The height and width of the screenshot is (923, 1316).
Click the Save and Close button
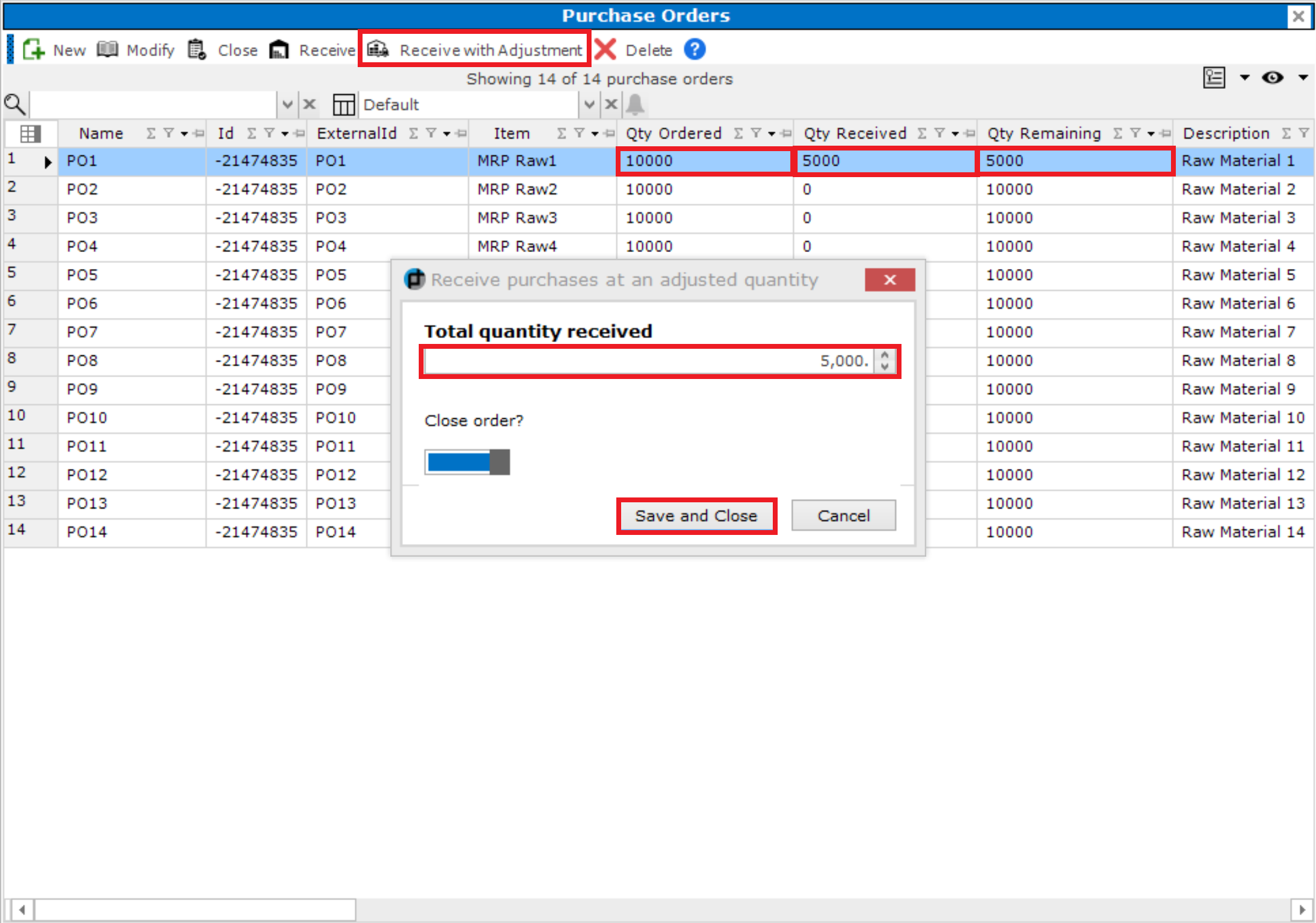click(696, 516)
